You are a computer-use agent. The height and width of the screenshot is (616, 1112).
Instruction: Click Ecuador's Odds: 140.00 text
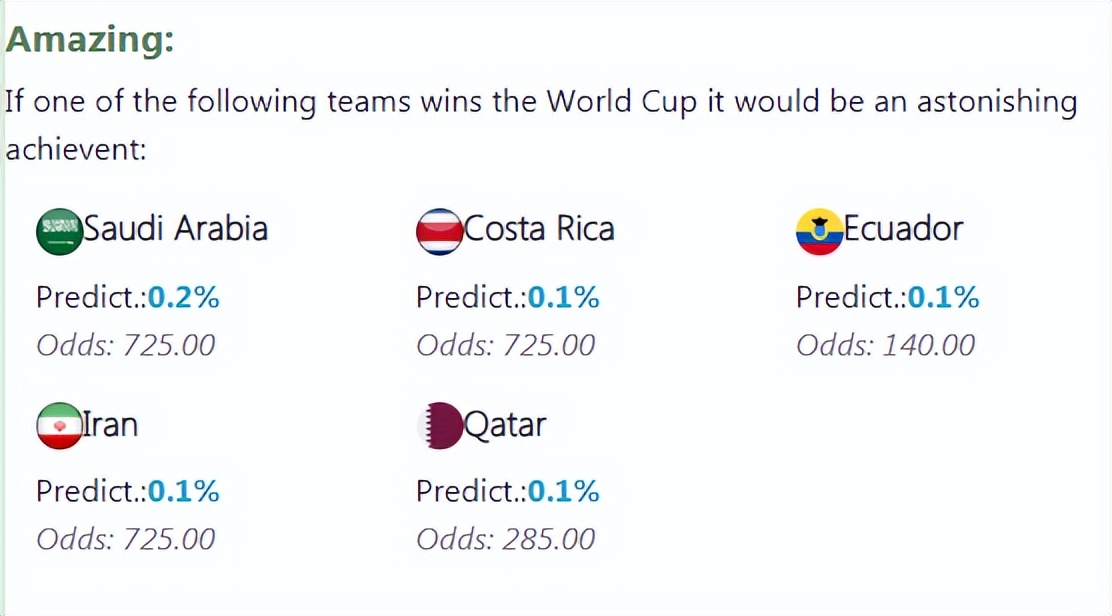(x=885, y=345)
